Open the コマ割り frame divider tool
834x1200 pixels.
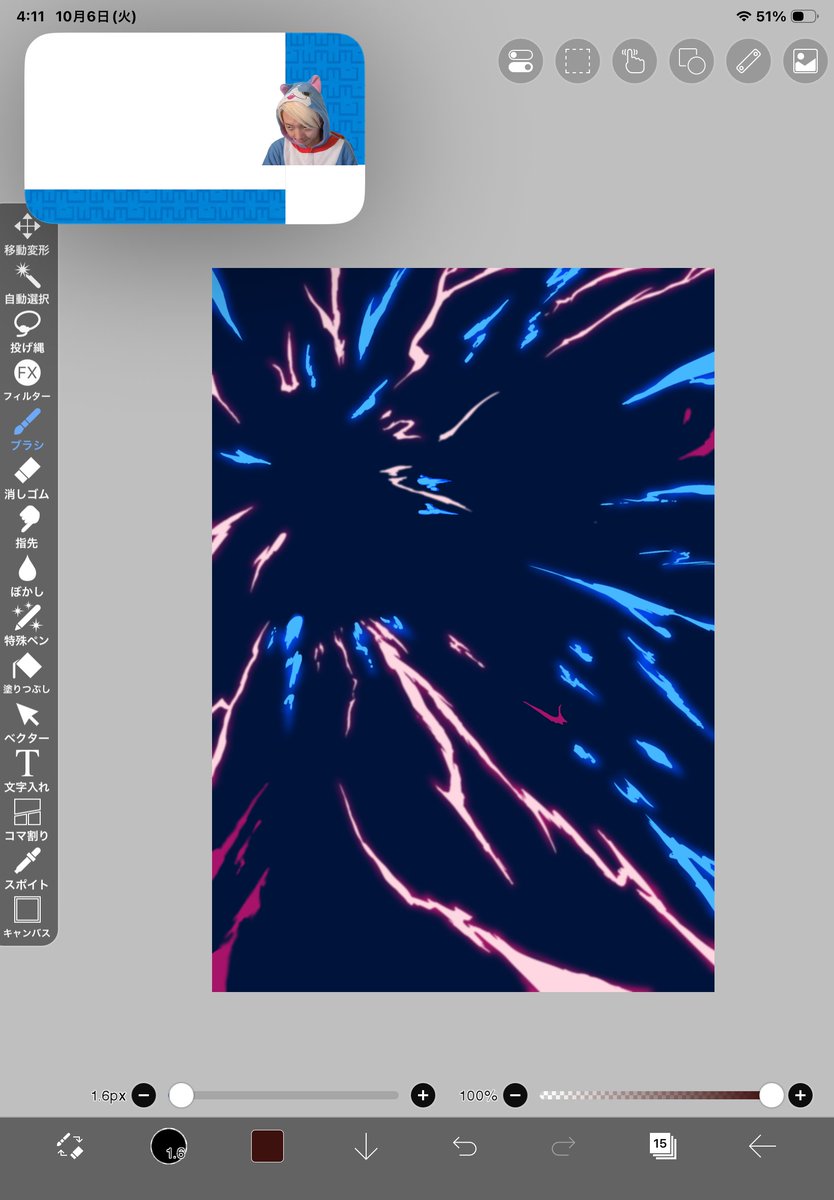(x=27, y=820)
